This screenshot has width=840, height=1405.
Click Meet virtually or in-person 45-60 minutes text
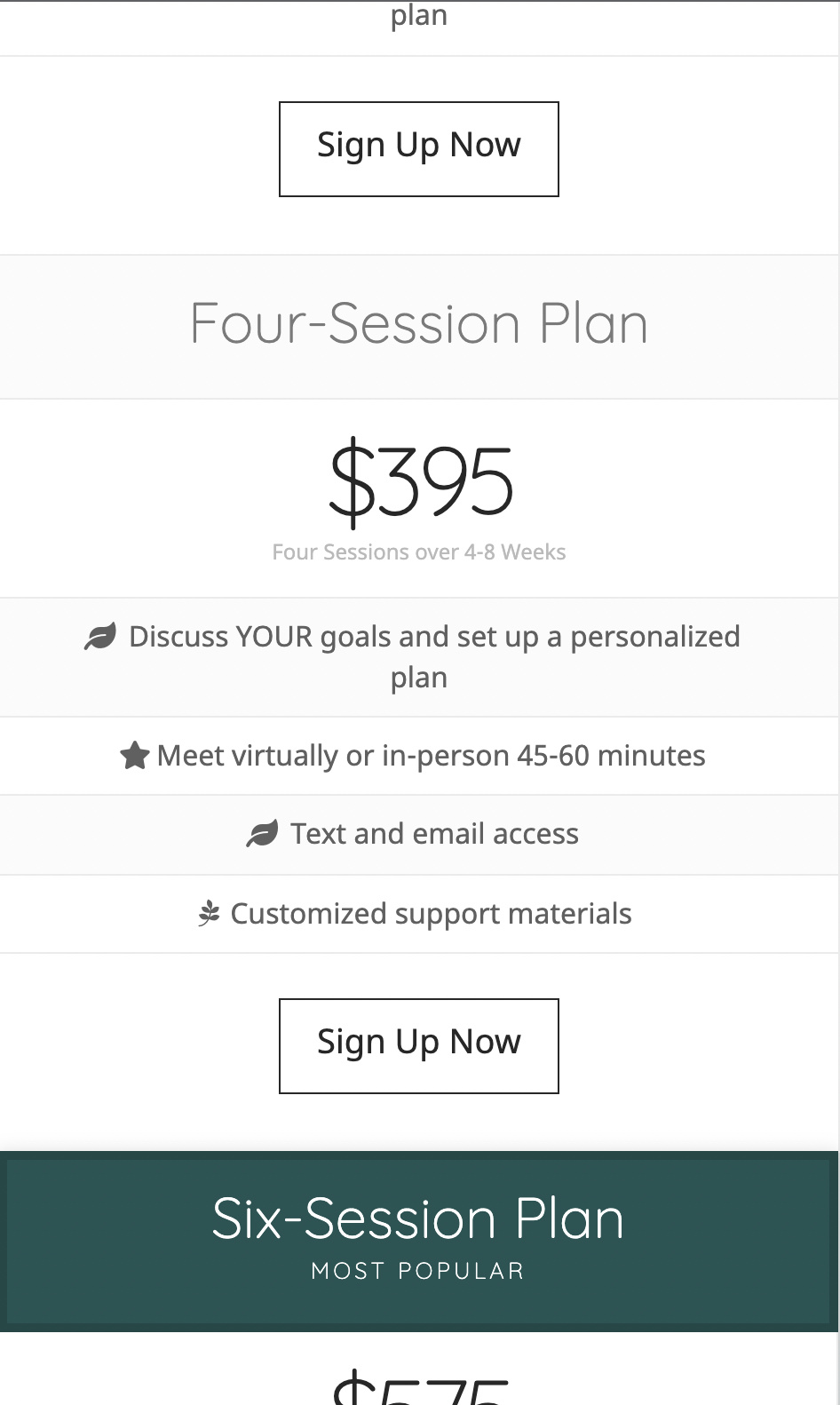[431, 756]
